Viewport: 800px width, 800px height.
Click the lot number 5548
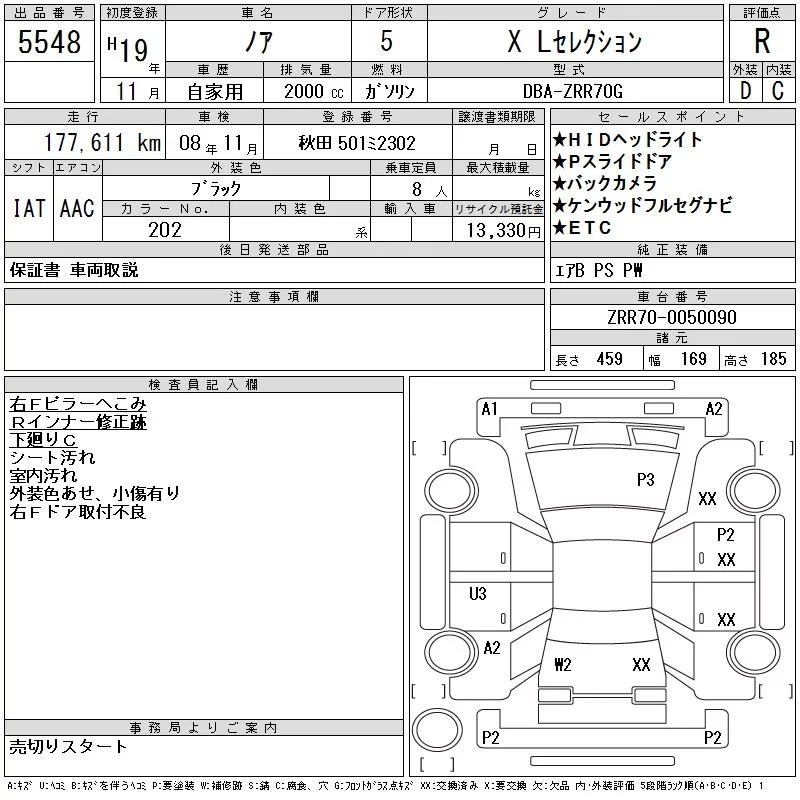click(49, 42)
